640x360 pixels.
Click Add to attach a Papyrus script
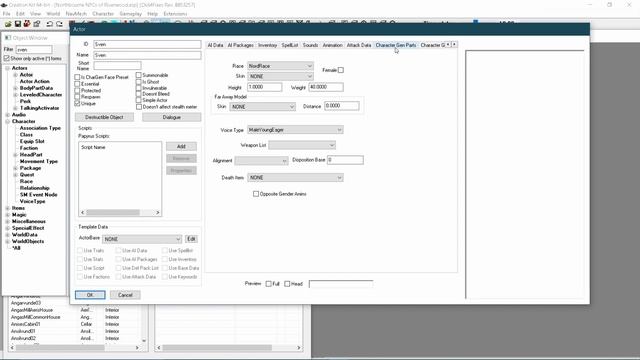click(181, 146)
